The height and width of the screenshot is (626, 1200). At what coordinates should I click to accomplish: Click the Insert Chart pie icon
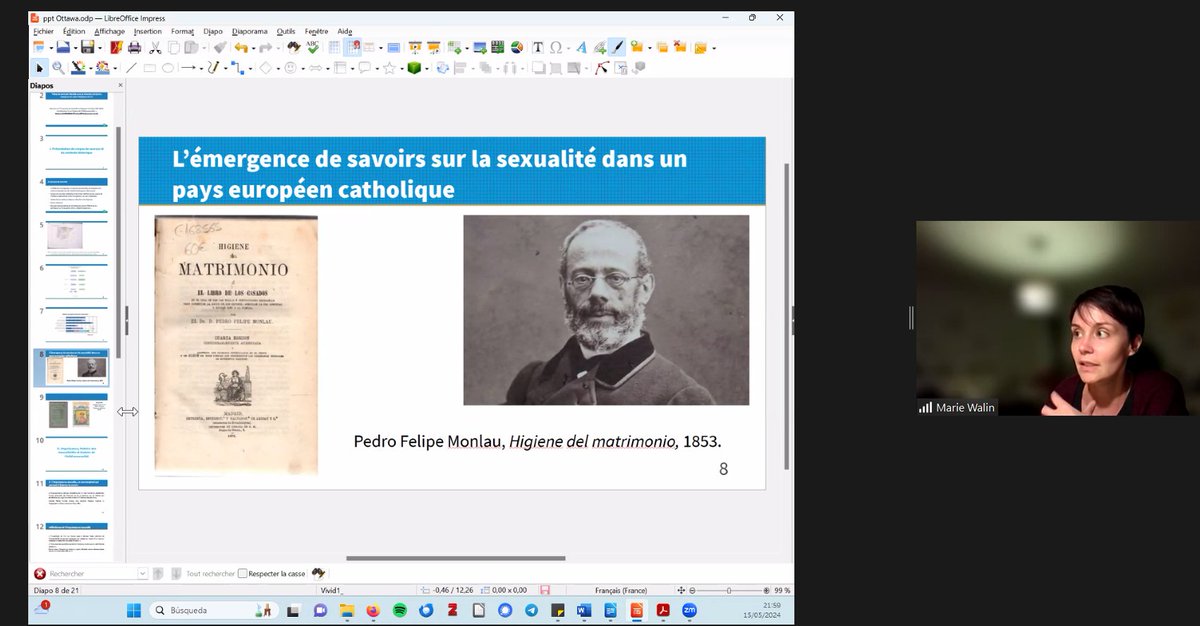(x=517, y=47)
